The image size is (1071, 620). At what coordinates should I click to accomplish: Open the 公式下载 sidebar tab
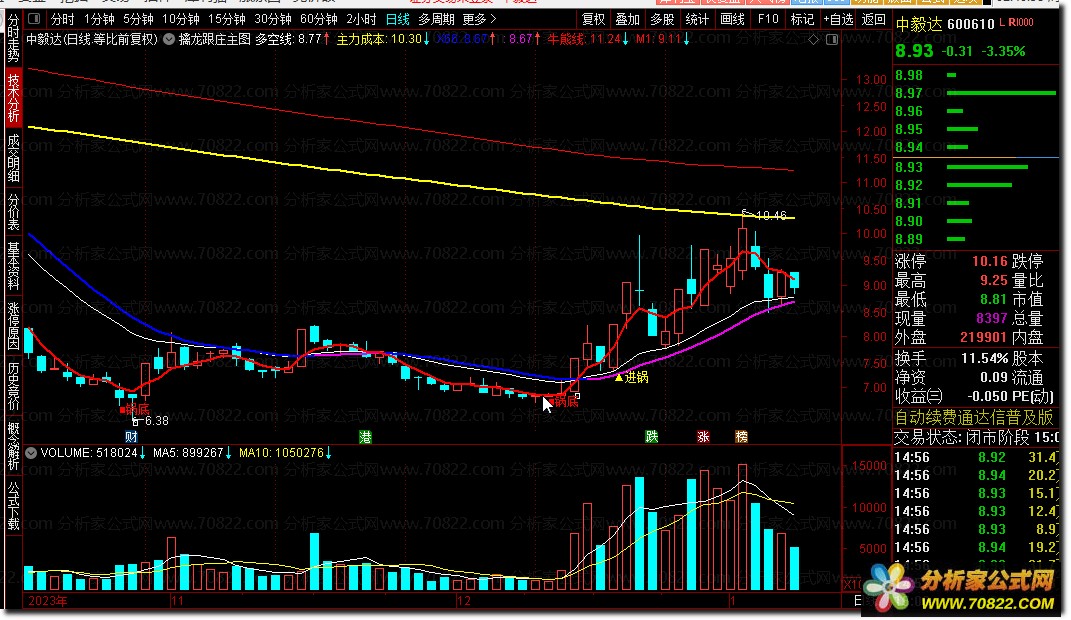pos(14,506)
